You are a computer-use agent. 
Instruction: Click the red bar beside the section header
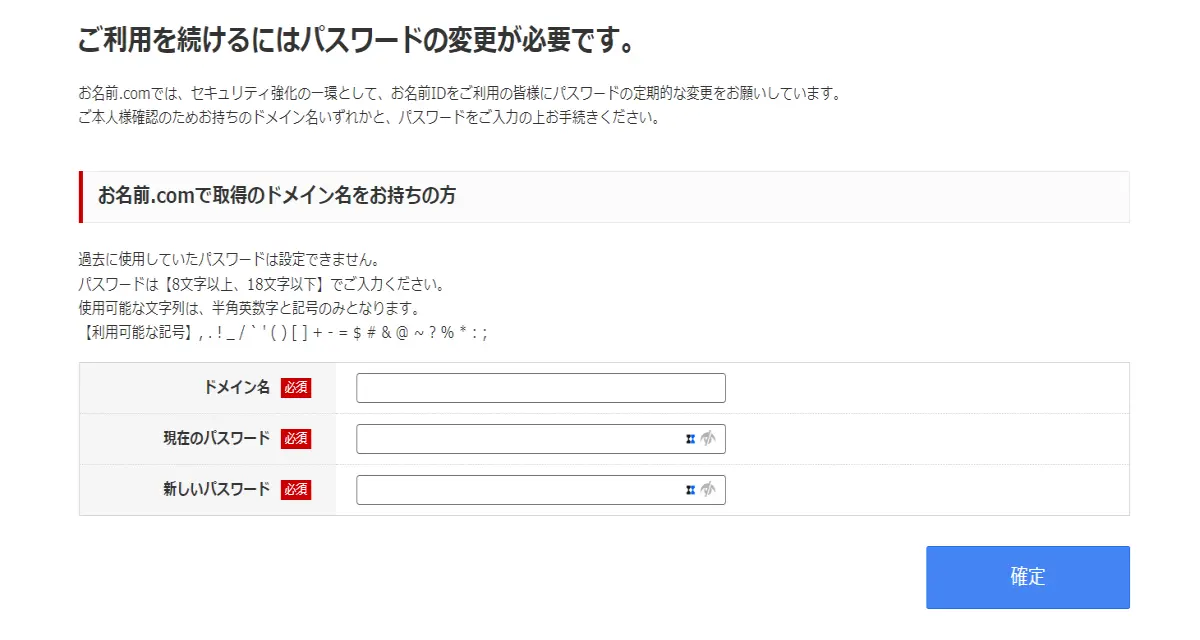[81, 196]
